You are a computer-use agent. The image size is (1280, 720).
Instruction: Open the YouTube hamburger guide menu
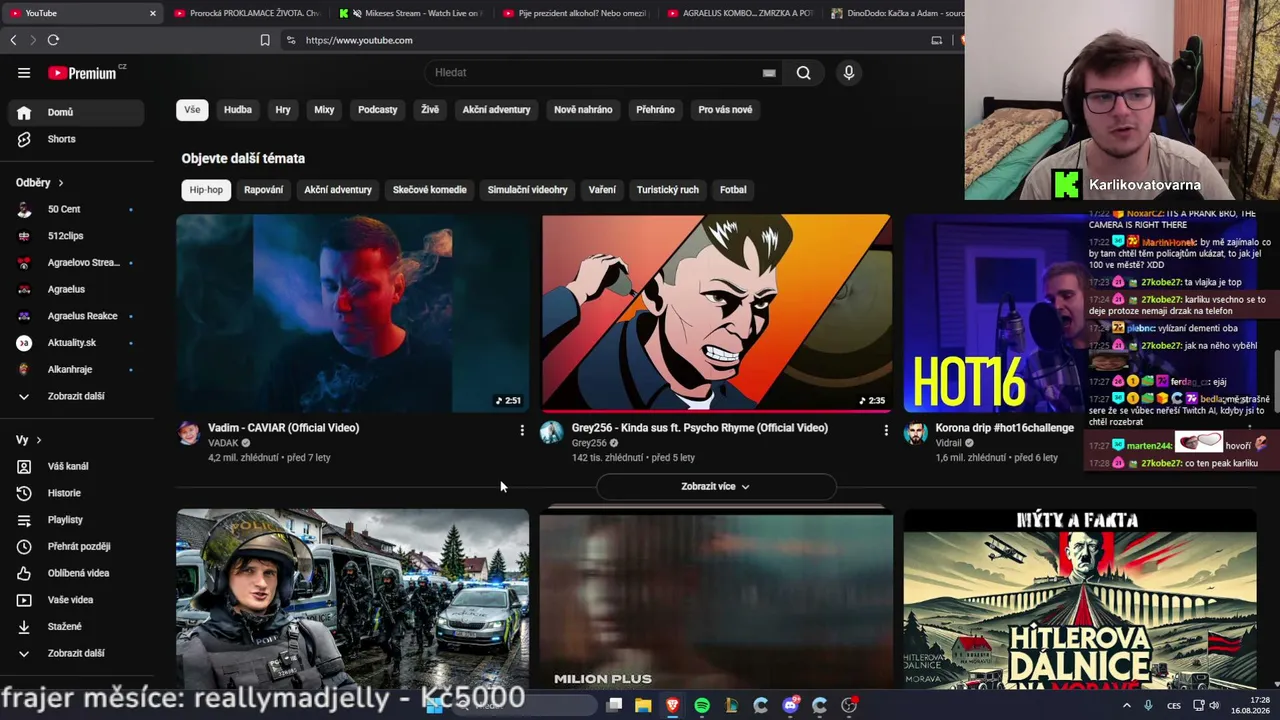[x=24, y=72]
